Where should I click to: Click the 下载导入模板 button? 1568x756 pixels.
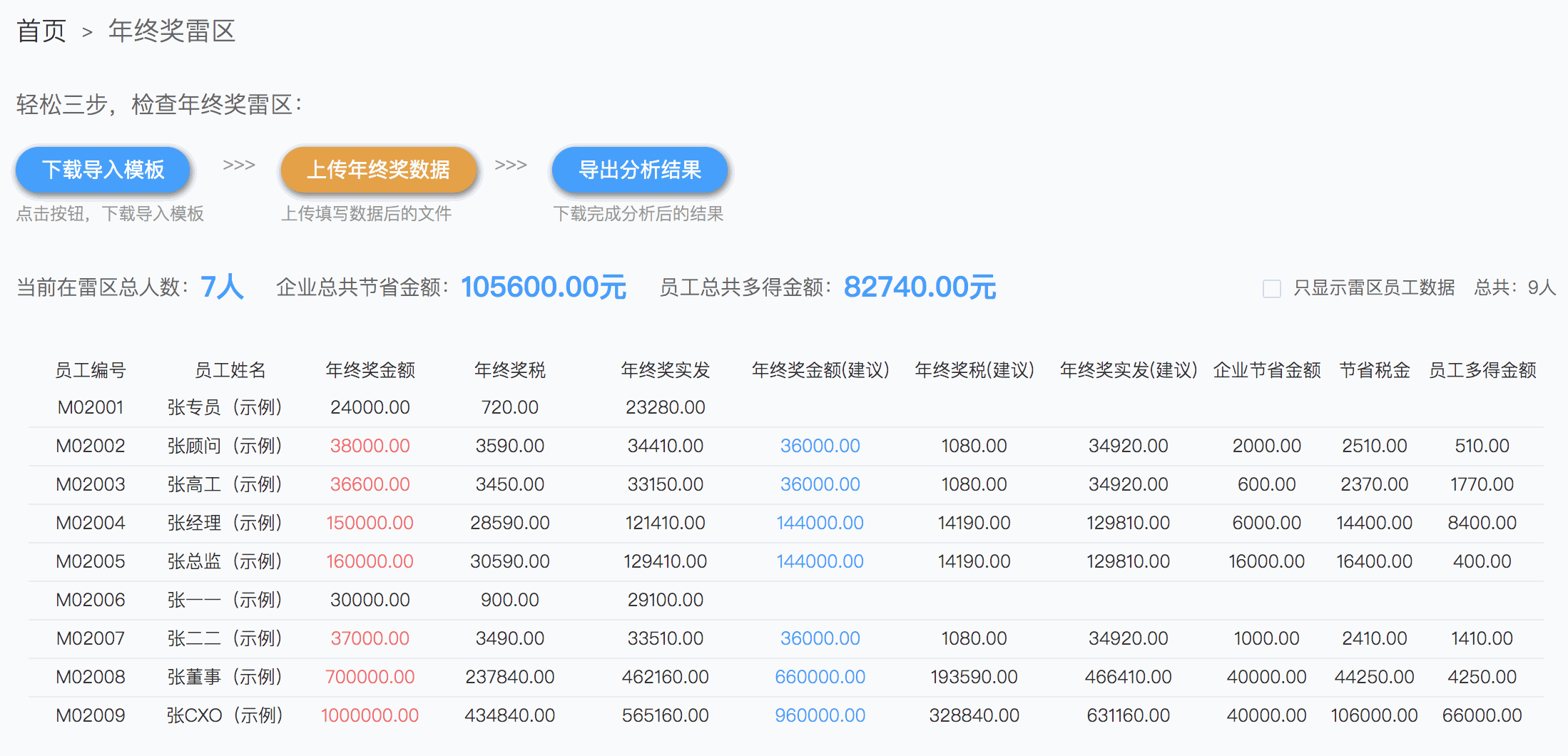point(103,170)
